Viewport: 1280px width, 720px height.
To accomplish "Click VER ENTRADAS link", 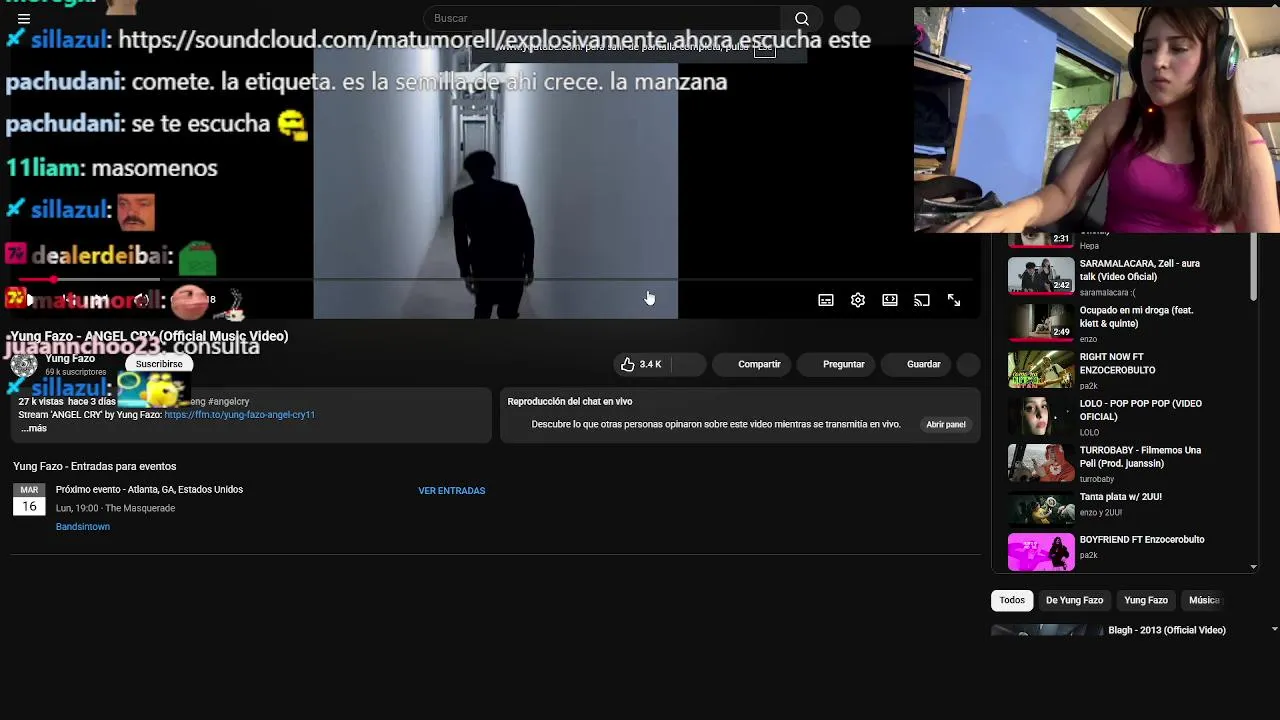I will tap(451, 491).
